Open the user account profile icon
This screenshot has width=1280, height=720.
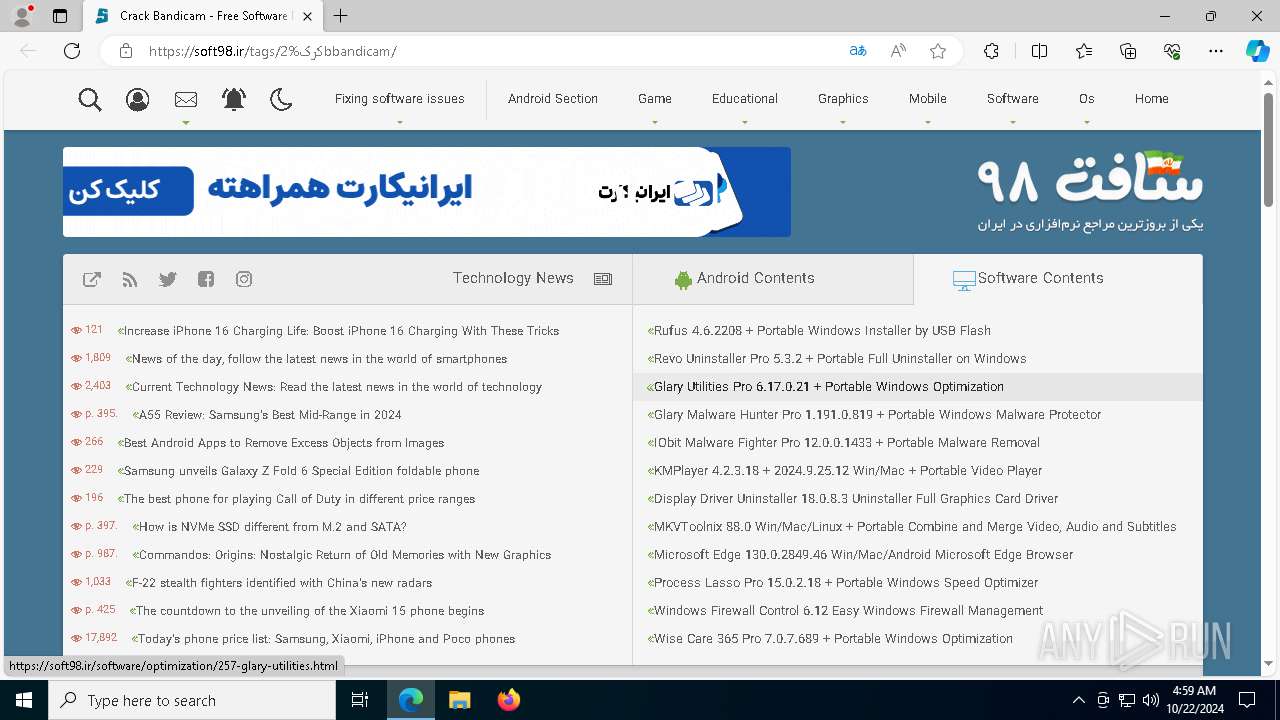tap(138, 99)
